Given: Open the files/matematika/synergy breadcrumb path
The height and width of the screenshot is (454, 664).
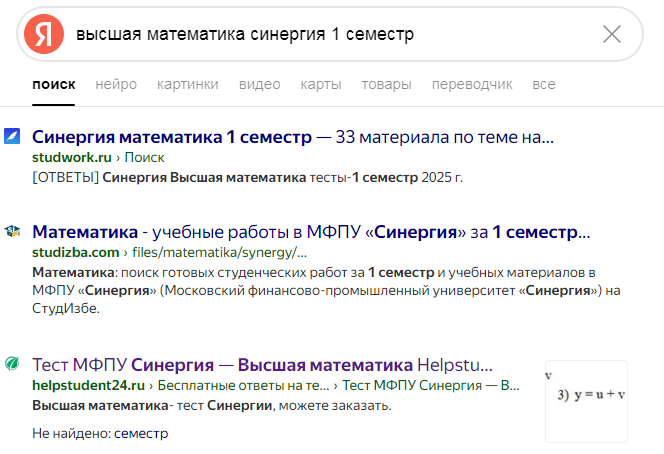Looking at the screenshot, I should point(220,252).
